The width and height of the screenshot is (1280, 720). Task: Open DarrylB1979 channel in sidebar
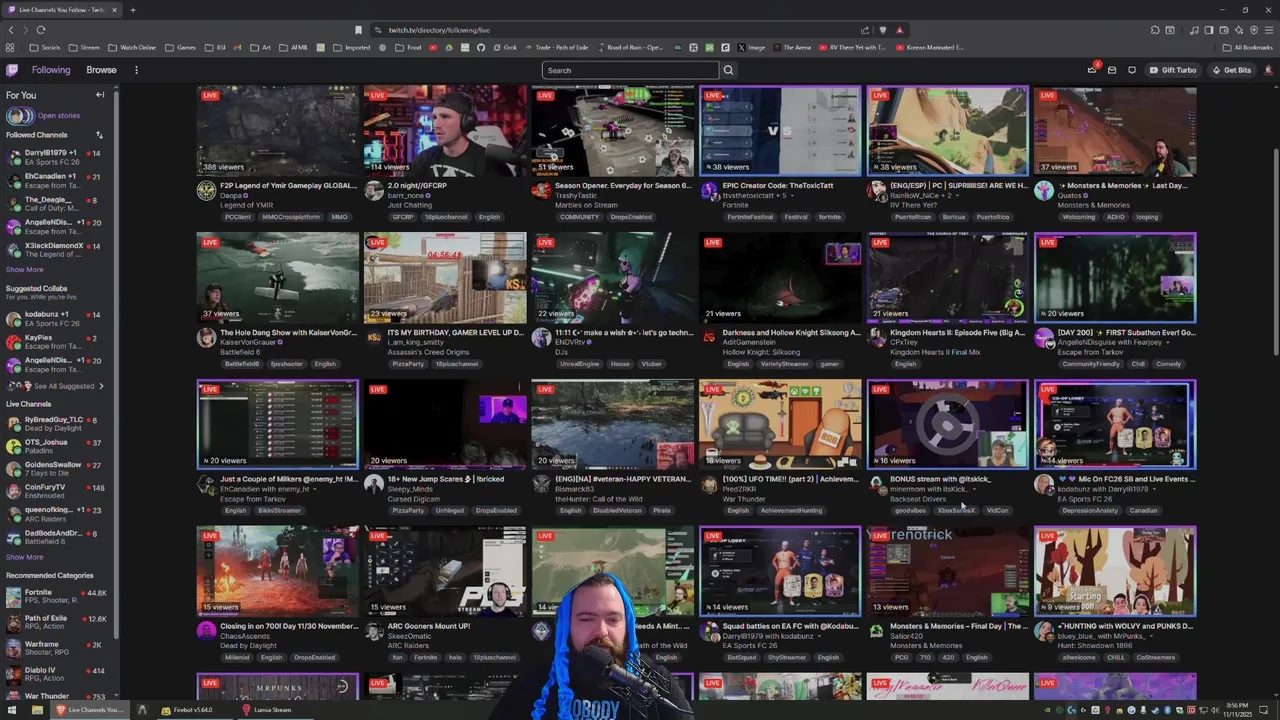click(59, 157)
